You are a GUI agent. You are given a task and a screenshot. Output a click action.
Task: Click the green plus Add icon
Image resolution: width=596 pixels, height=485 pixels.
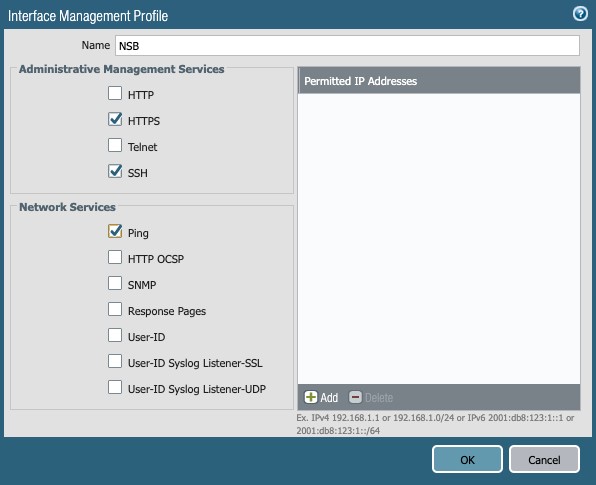coord(311,397)
